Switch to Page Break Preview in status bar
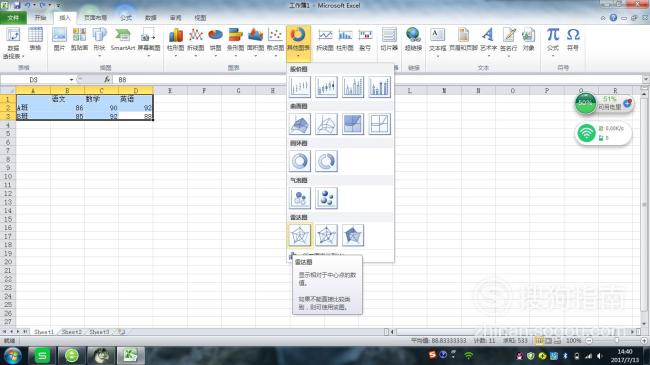Screen dimensions: 650x365 pyautogui.click(x=558, y=341)
